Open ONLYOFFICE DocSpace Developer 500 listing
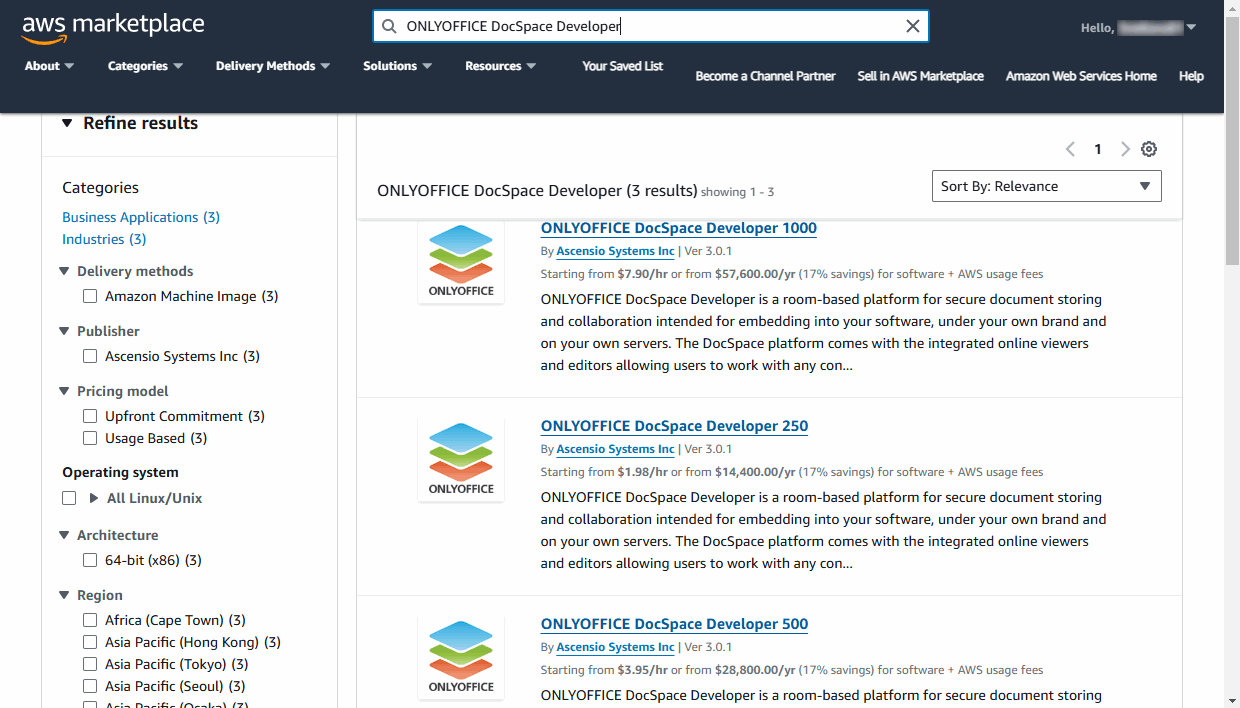The width and height of the screenshot is (1240, 708). [x=674, y=624]
